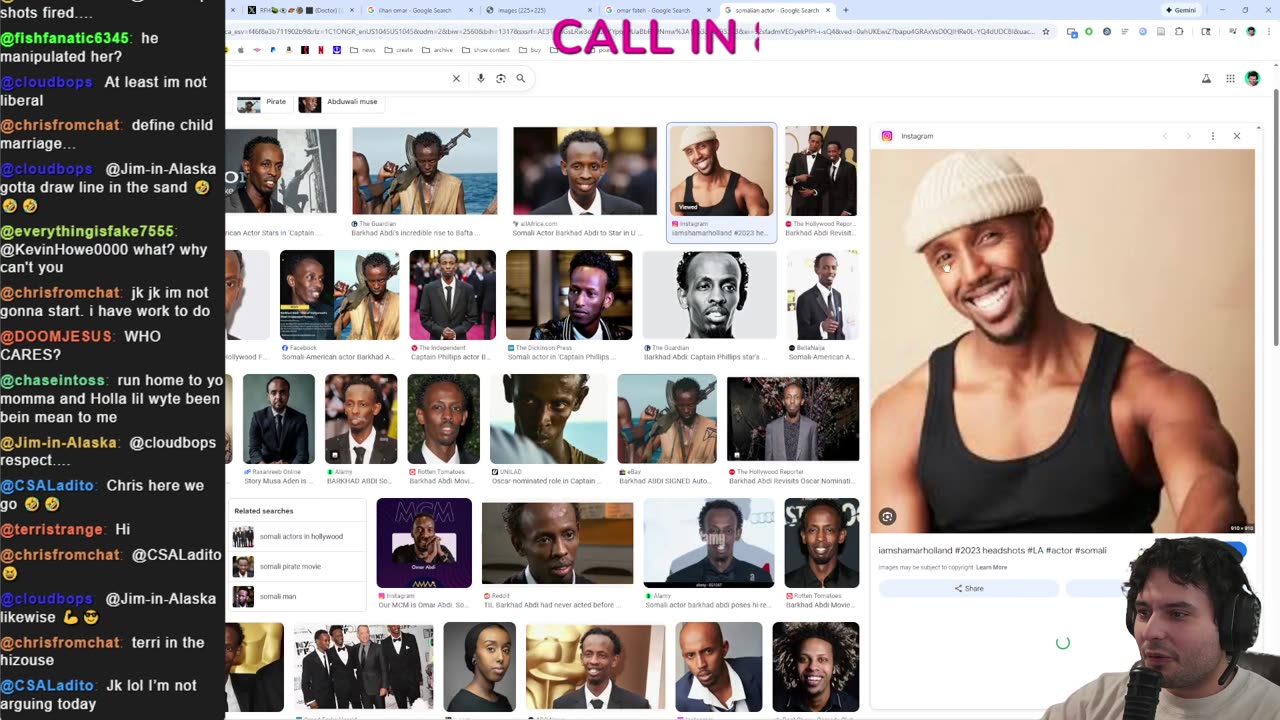The width and height of the screenshot is (1280, 720).
Task: Click chat username @fishfanatic6345
Action: tap(65, 38)
